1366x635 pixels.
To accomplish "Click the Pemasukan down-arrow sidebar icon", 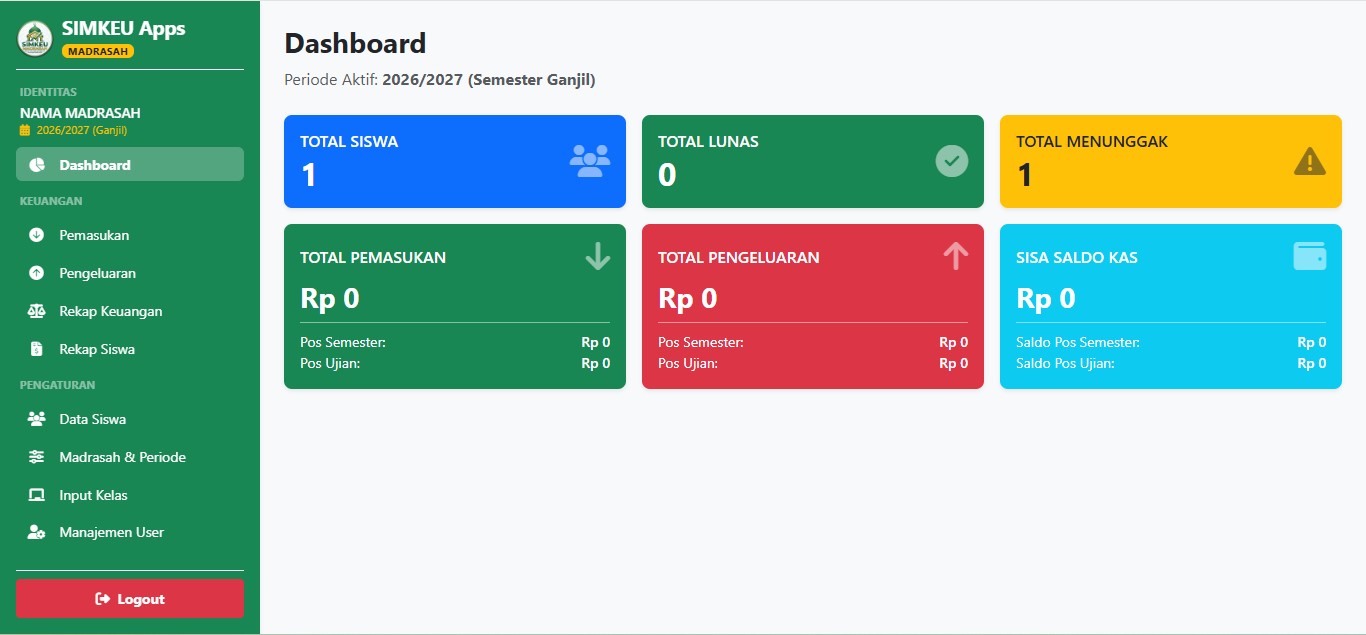I will pos(37,235).
